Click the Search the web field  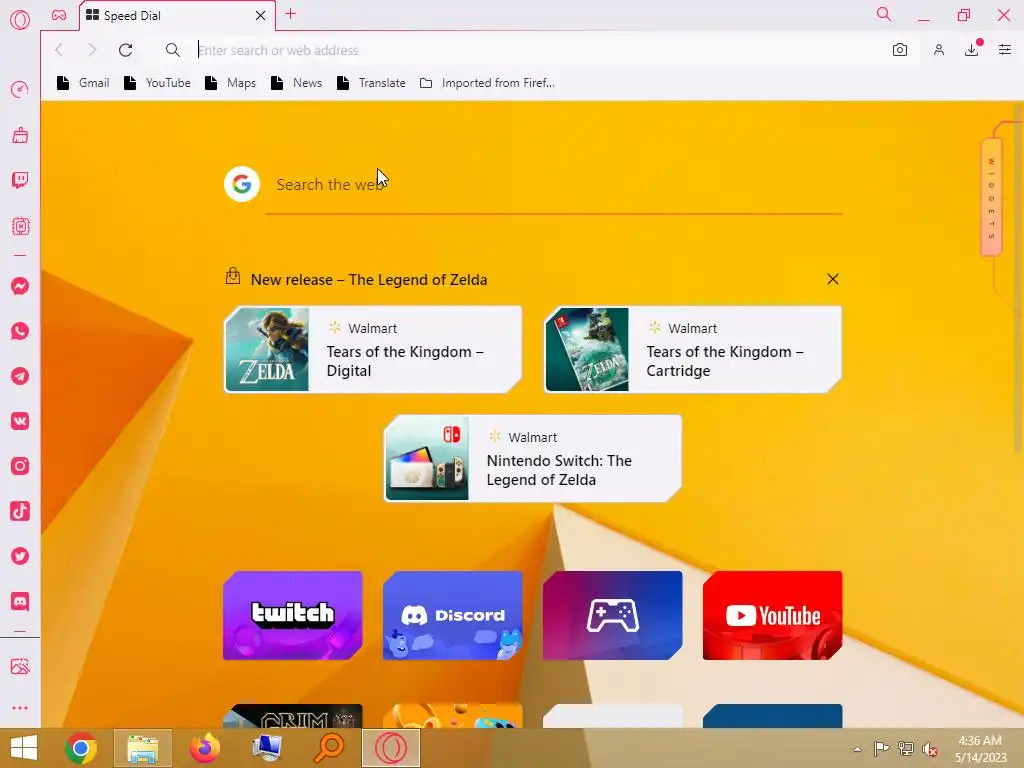tap(554, 185)
